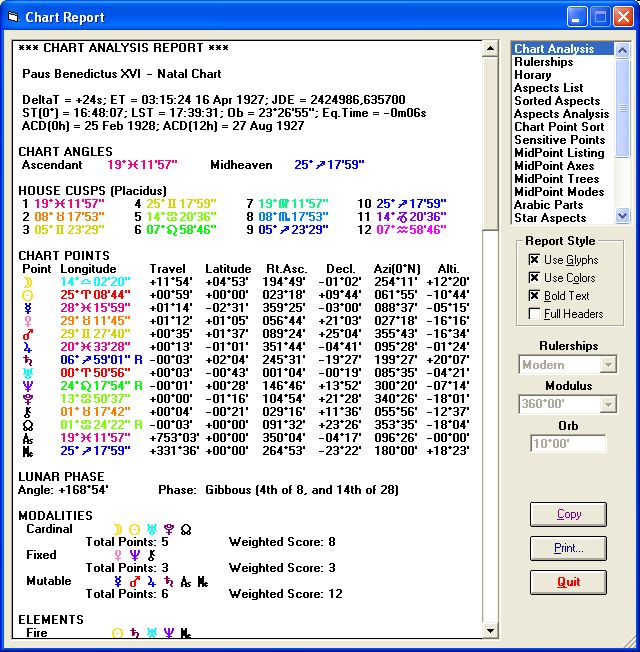Uncheck the Use Colors option
This screenshot has width=640, height=652.
point(534,278)
